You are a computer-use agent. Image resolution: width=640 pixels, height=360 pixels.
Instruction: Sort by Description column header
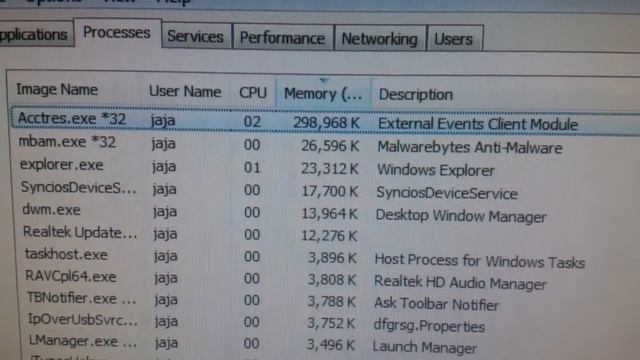[416, 95]
